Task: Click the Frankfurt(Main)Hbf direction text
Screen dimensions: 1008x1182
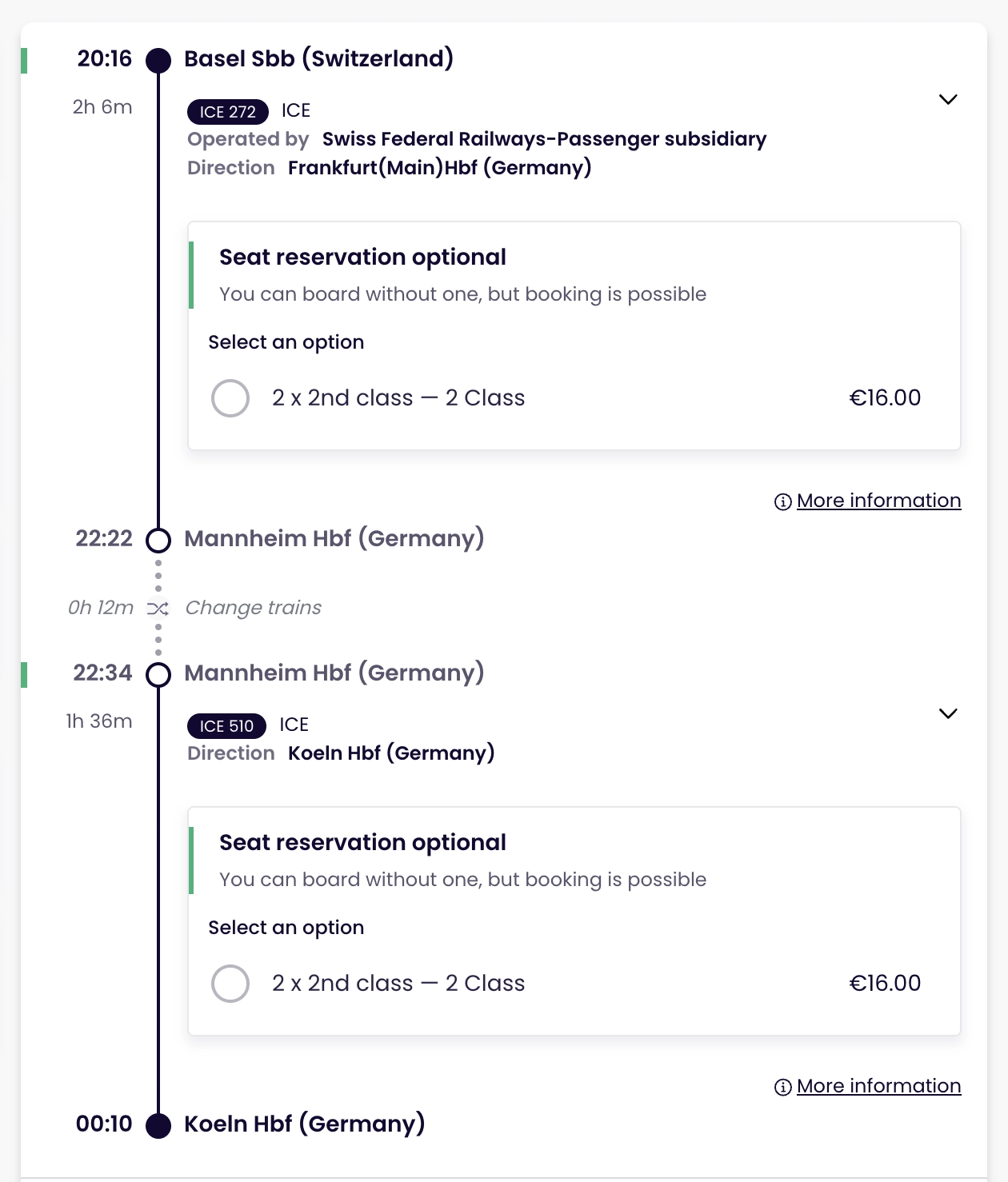Action: point(439,168)
